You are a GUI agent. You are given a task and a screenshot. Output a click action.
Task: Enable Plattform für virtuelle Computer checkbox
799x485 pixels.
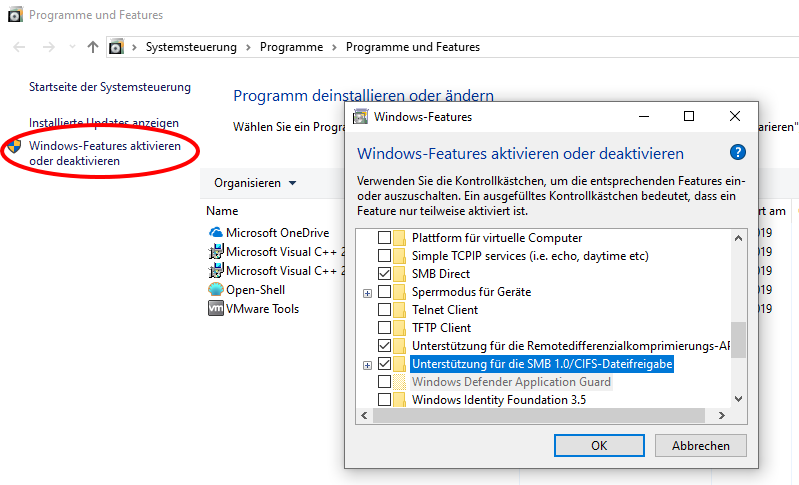click(385, 238)
